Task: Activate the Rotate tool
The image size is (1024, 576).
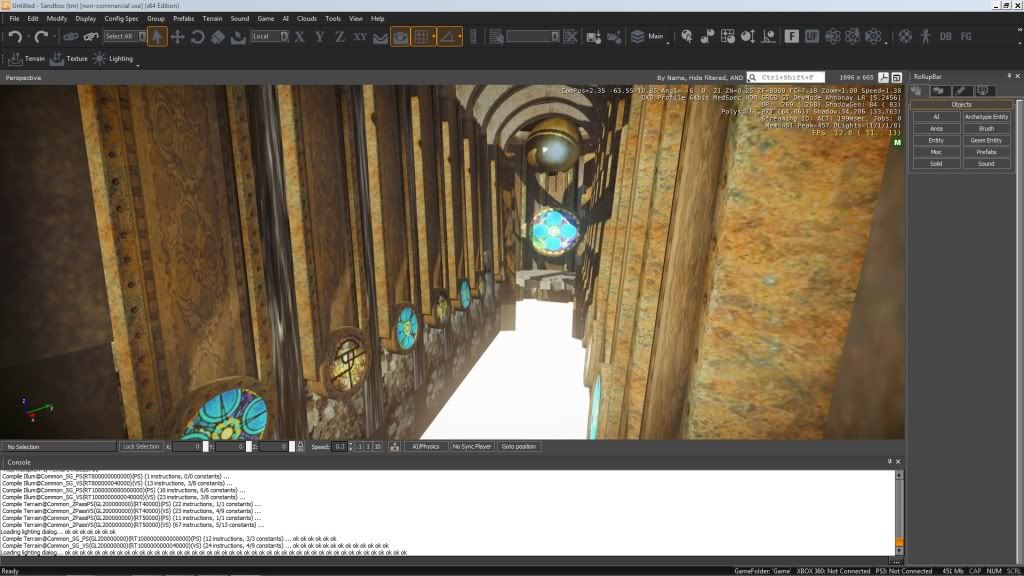Action: pos(197,37)
